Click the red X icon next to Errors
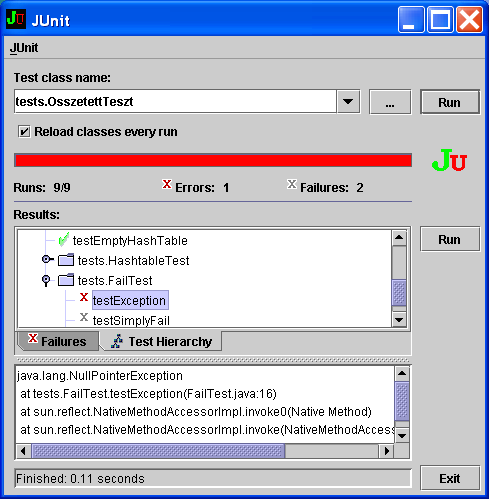The width and height of the screenshot is (489, 499). (x=167, y=184)
